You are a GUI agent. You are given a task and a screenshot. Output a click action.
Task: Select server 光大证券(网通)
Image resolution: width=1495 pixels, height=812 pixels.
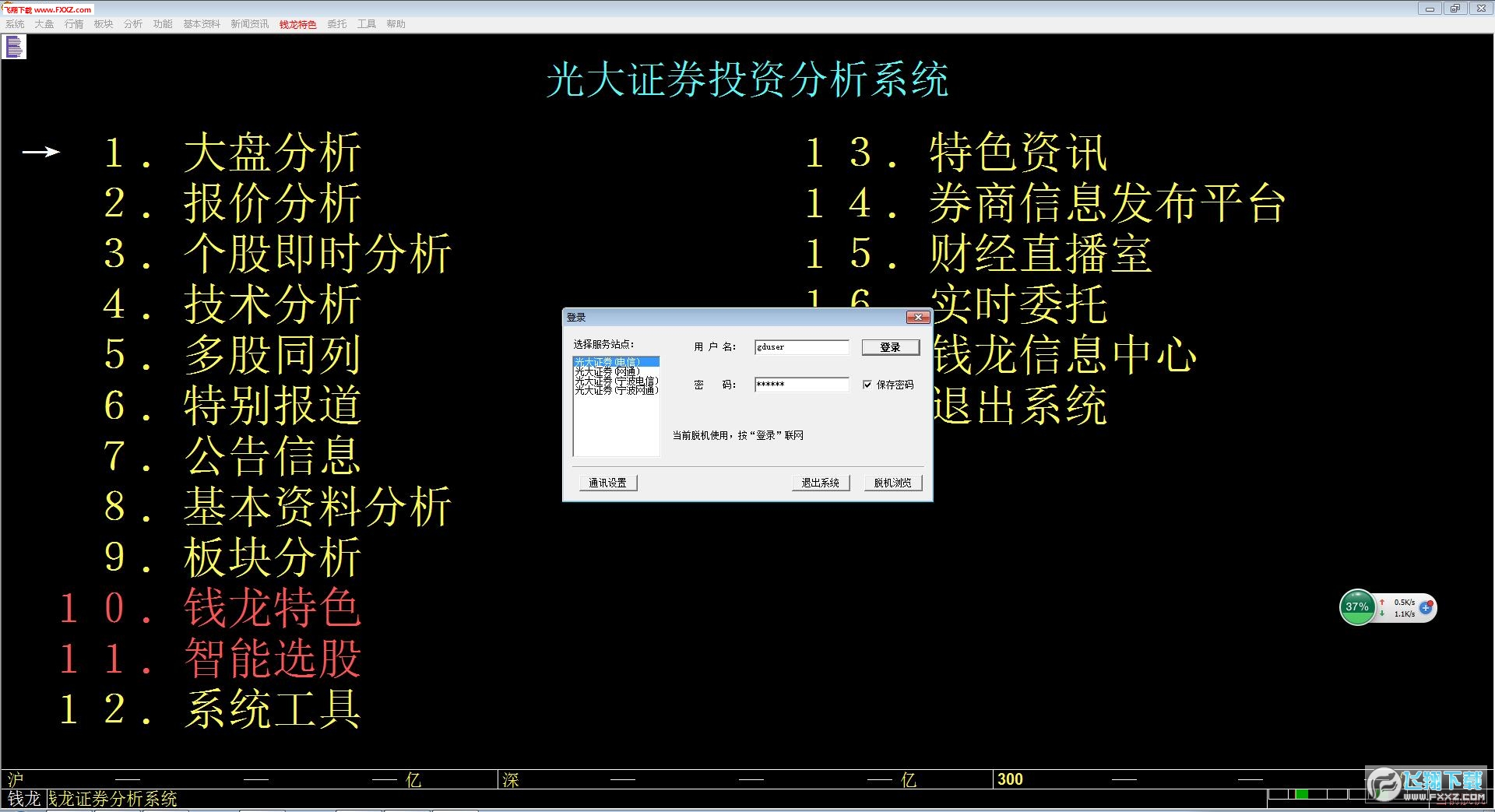(x=616, y=371)
